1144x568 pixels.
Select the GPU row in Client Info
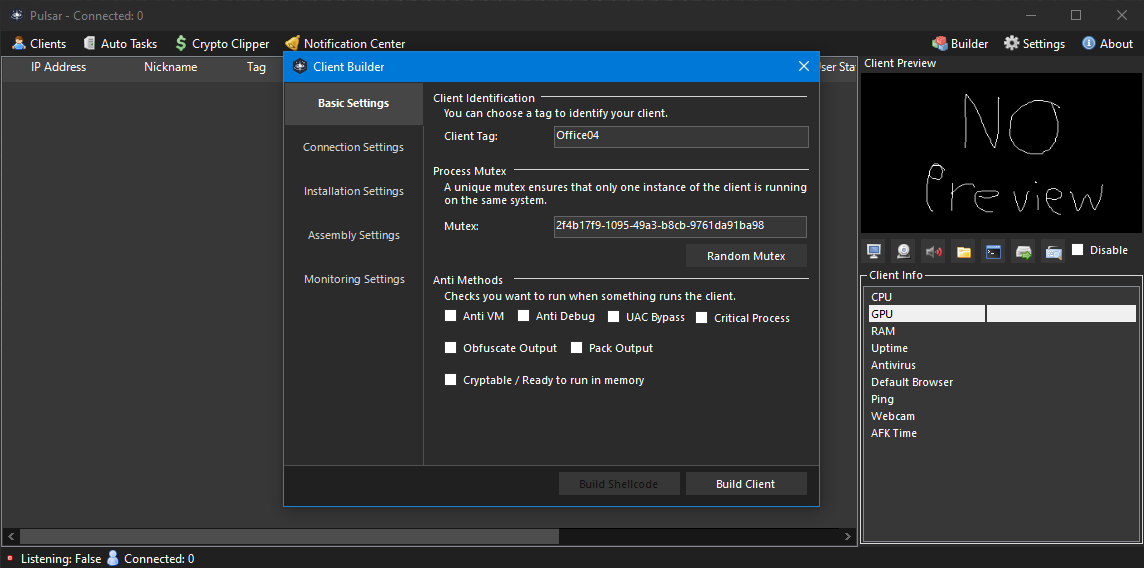1002,314
